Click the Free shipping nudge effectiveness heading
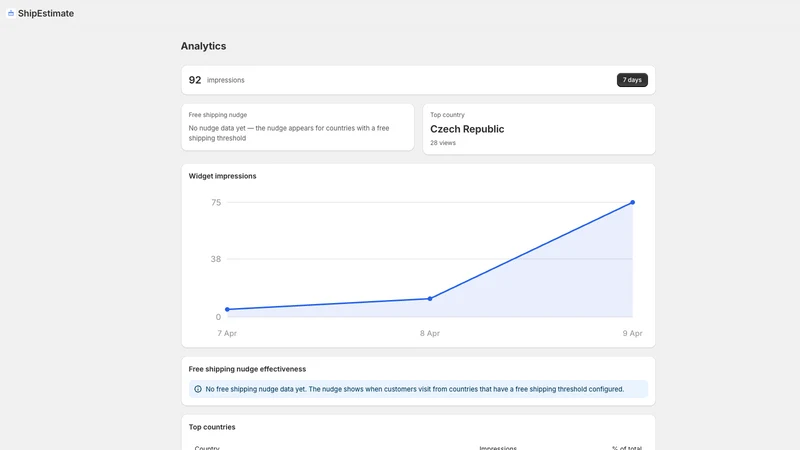Image resolution: width=800 pixels, height=450 pixels. pyautogui.click(x=247, y=369)
